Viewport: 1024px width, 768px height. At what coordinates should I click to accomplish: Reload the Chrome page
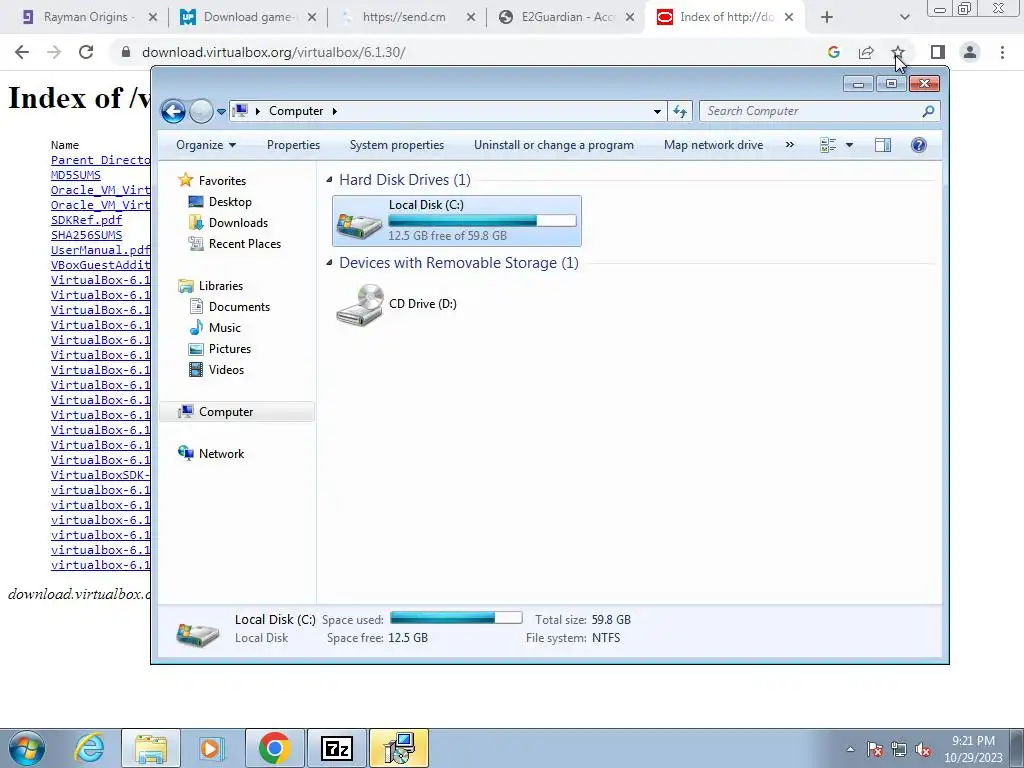86,52
